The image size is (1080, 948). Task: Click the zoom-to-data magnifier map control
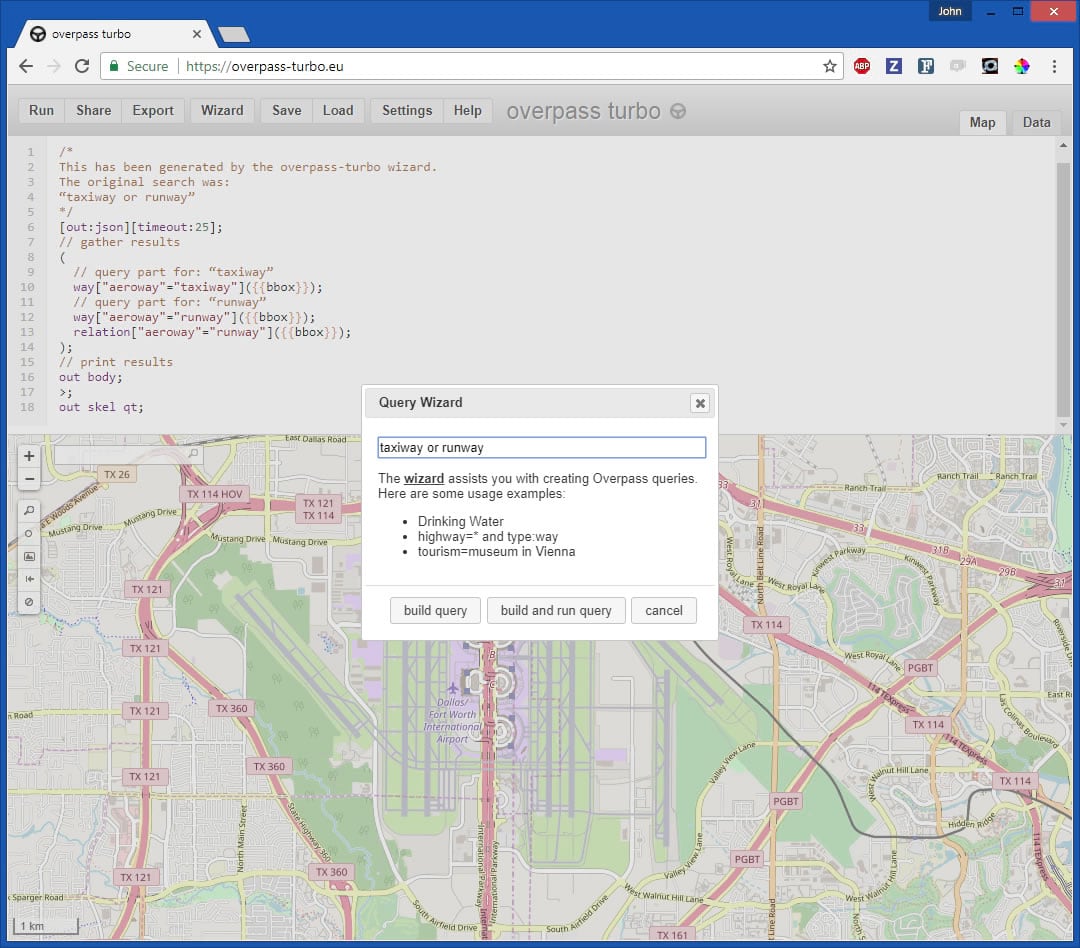29,510
